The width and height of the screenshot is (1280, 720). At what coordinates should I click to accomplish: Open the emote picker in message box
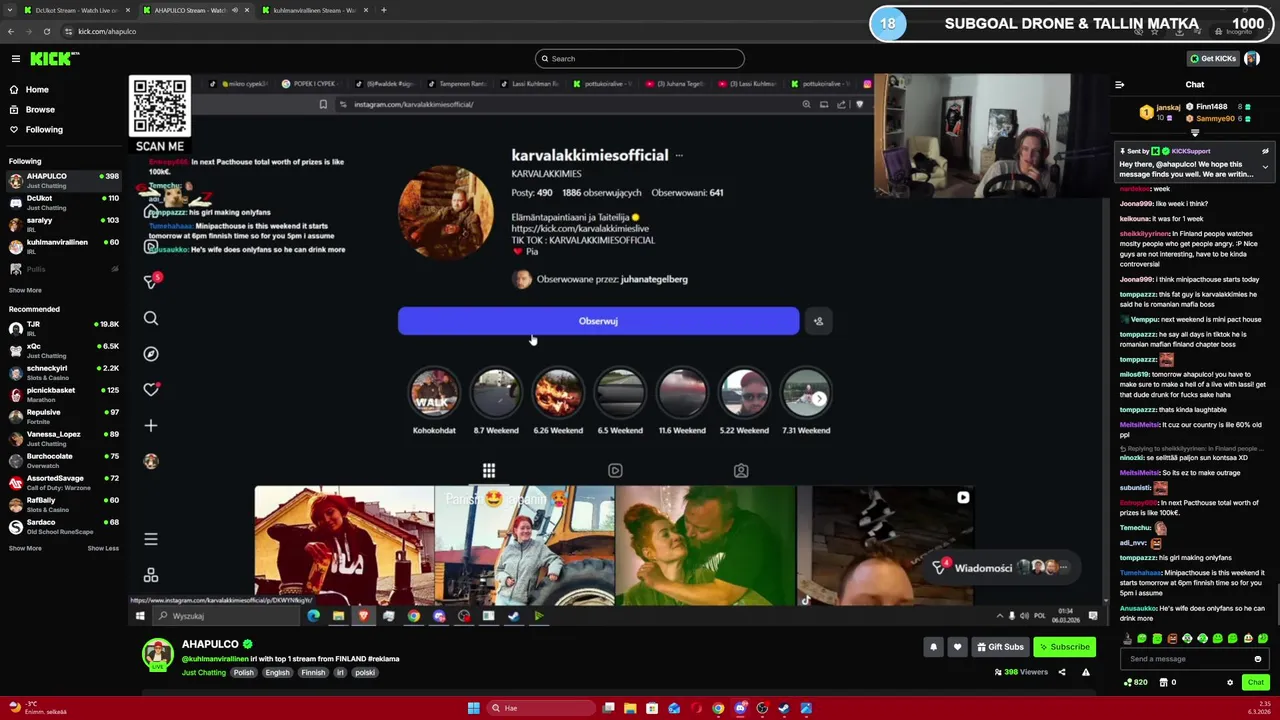pos(1258,659)
